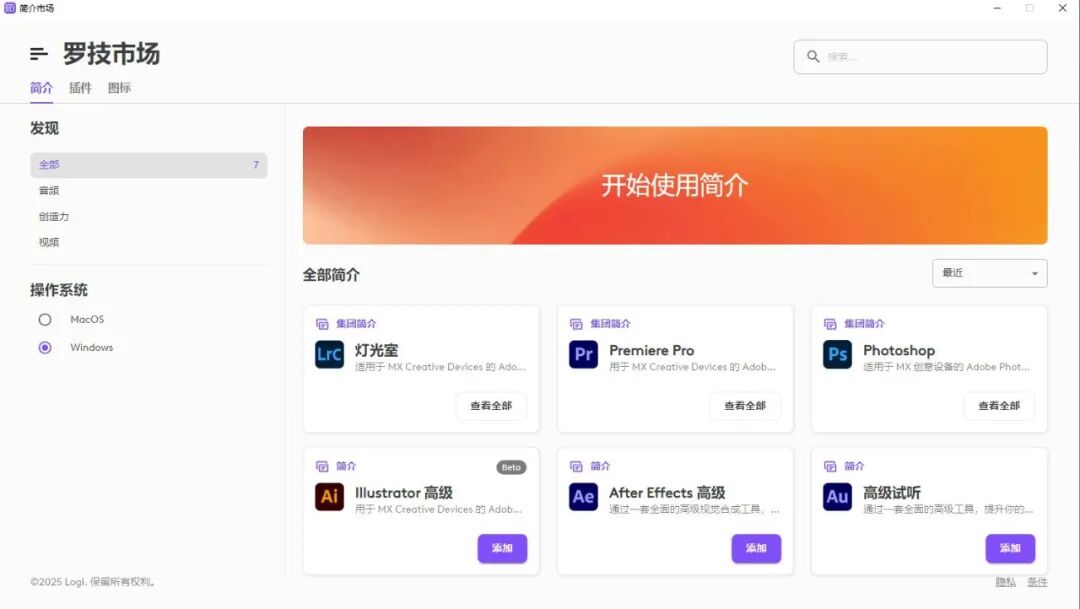Viewport: 1080px width, 609px height.
Task: Select the Windows radio button
Action: pos(45,348)
